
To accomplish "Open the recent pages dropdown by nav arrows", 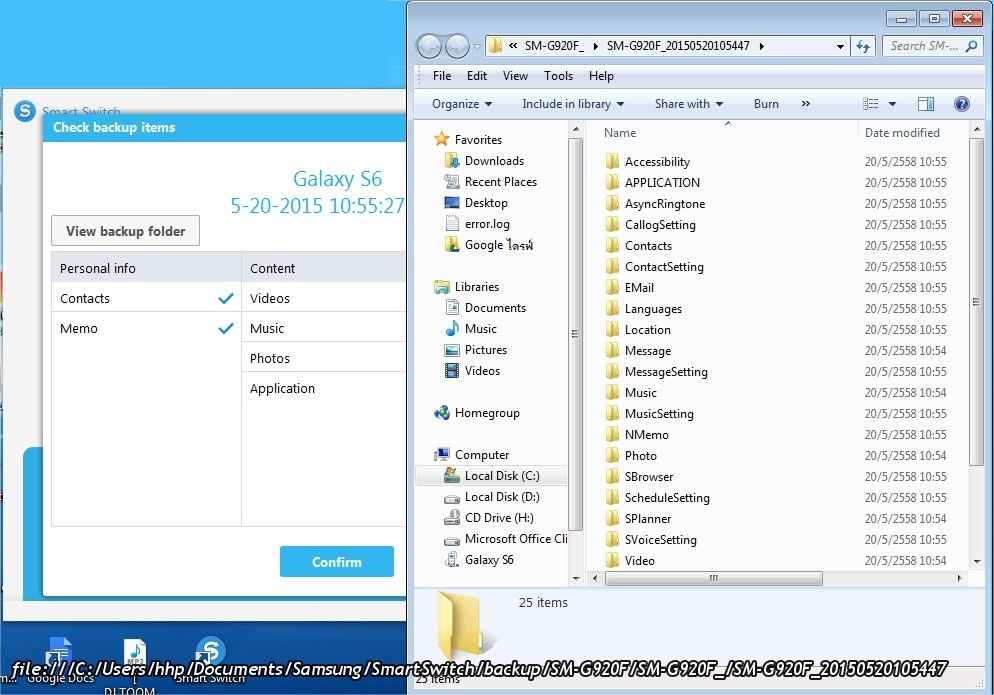I will coord(477,46).
